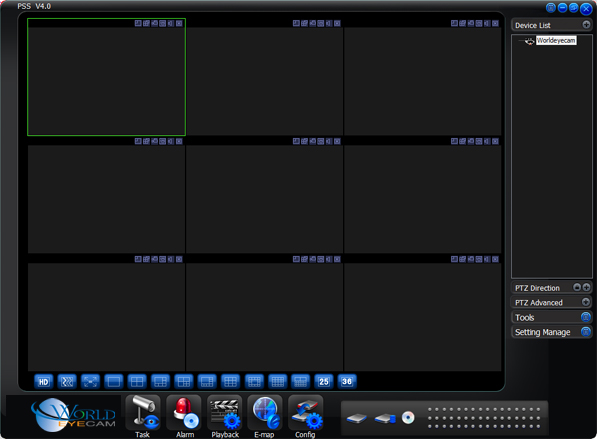Open the Config gear icon

306,412
